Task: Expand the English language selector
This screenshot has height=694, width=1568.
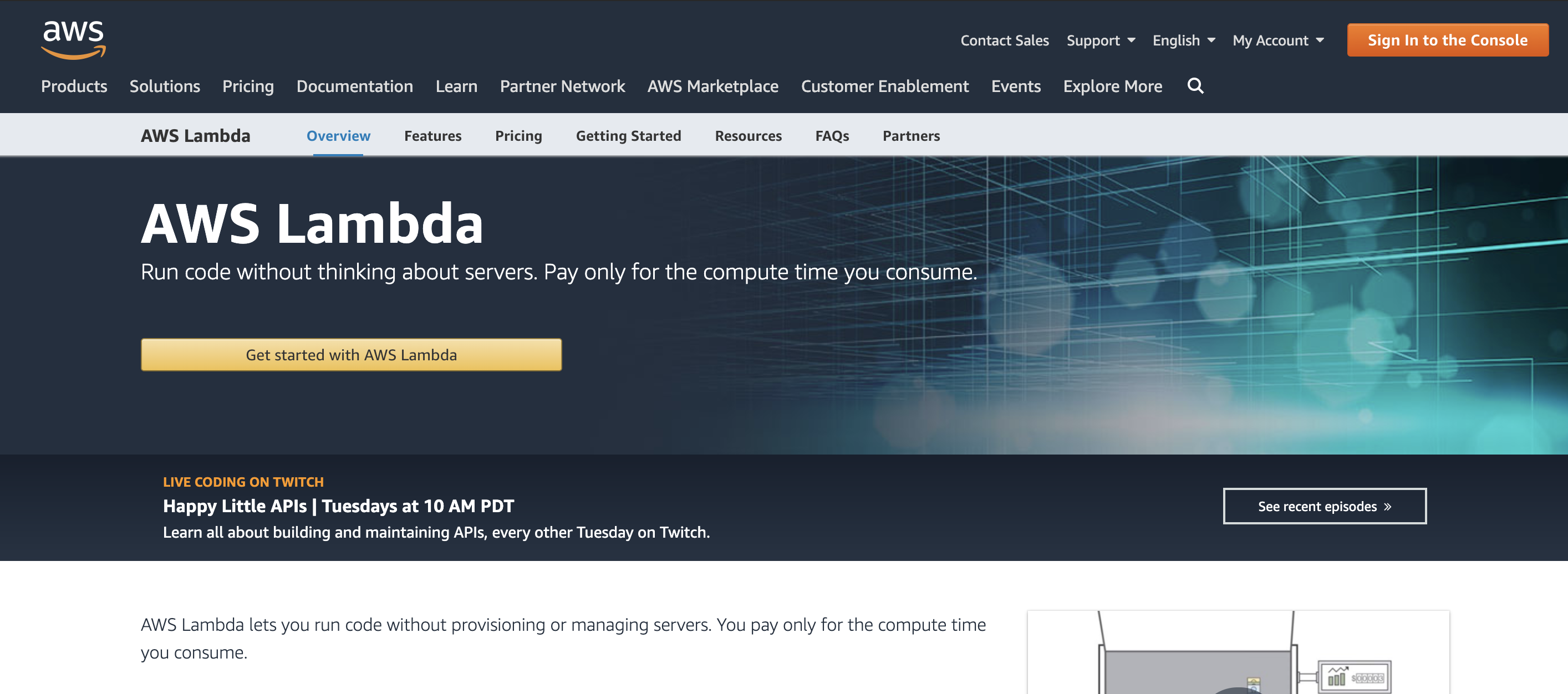Action: click(x=1183, y=40)
